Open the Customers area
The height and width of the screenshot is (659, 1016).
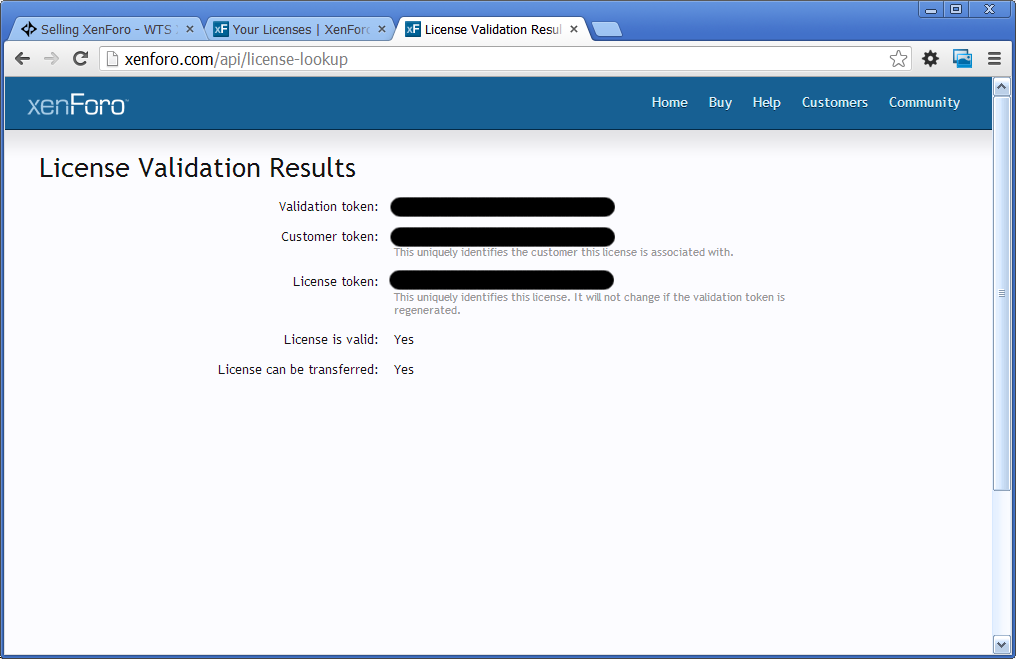[835, 102]
